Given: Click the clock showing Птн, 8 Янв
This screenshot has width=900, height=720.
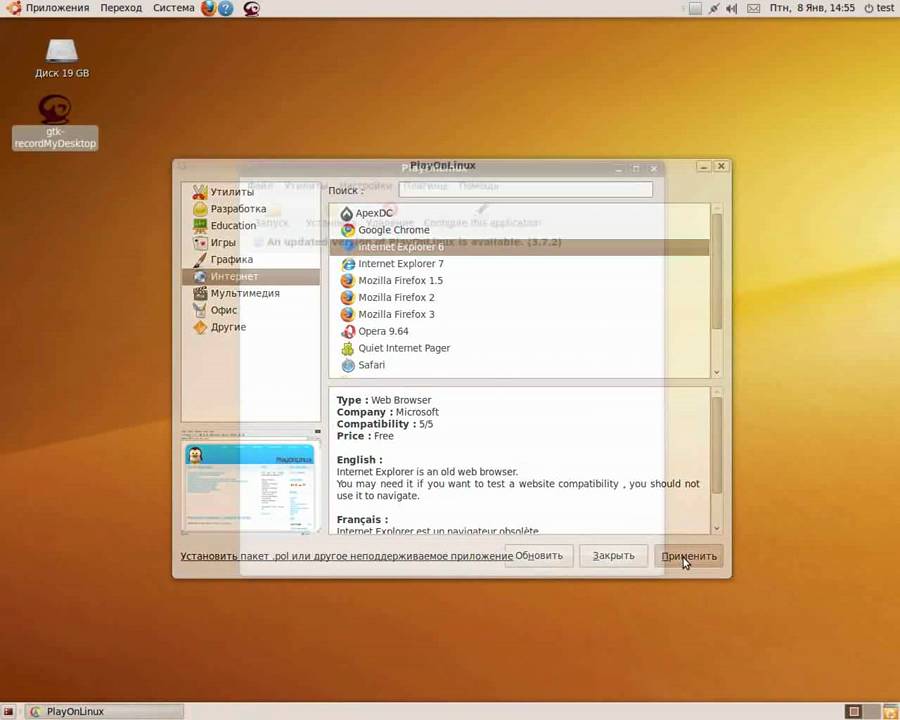Looking at the screenshot, I should (x=812, y=8).
